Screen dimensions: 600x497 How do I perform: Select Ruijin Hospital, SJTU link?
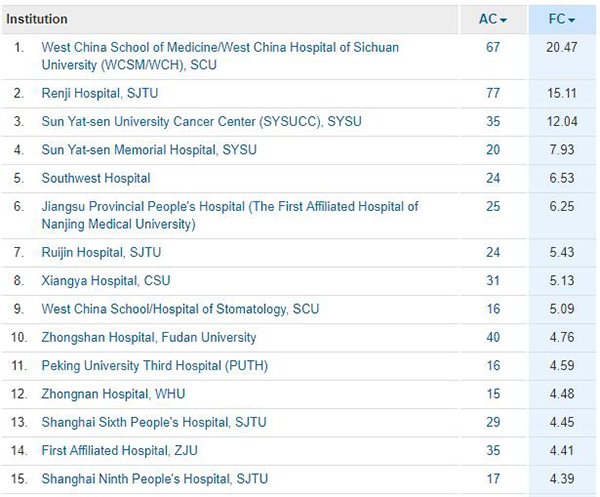tap(101, 252)
